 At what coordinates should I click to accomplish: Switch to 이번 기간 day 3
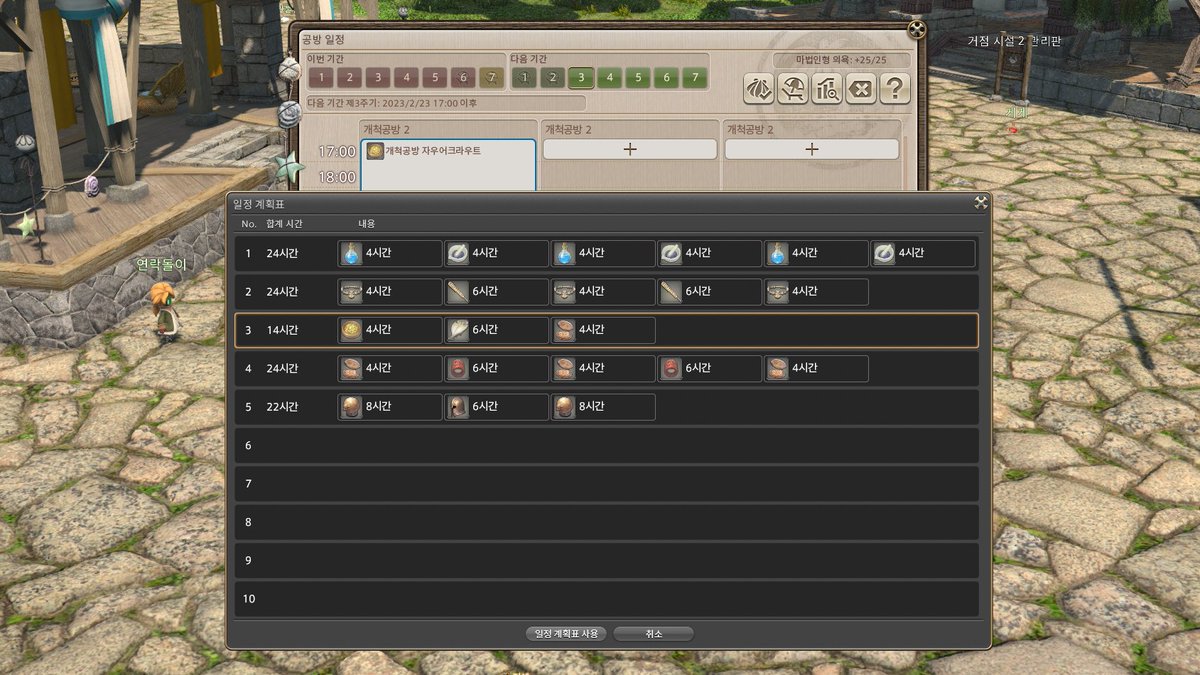pyautogui.click(x=377, y=78)
